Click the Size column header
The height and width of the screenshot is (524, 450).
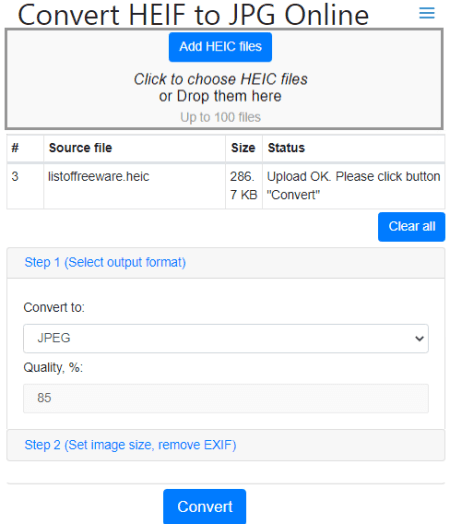[244, 148]
